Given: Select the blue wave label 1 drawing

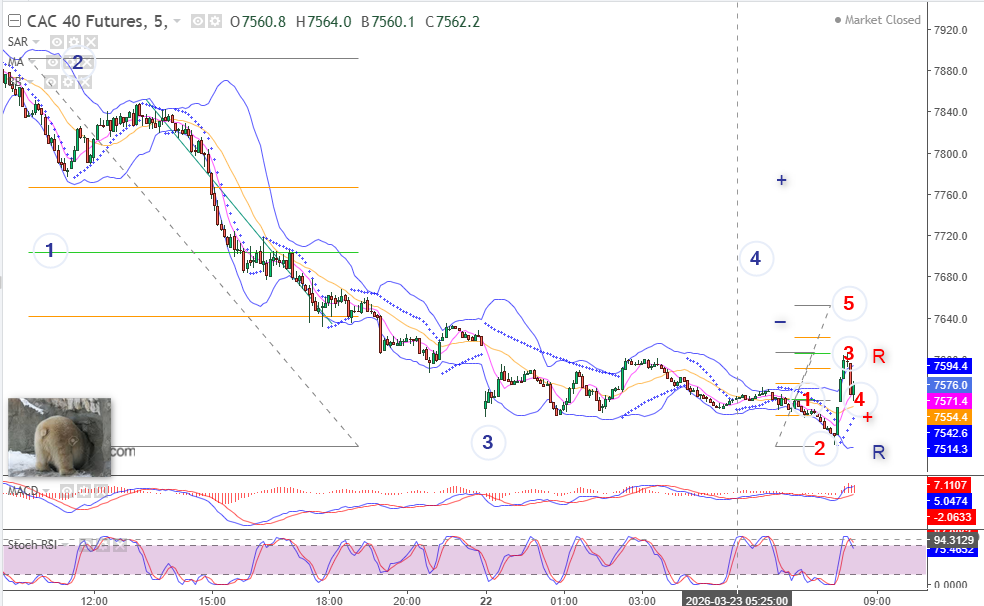Looking at the screenshot, I should click(x=50, y=250).
